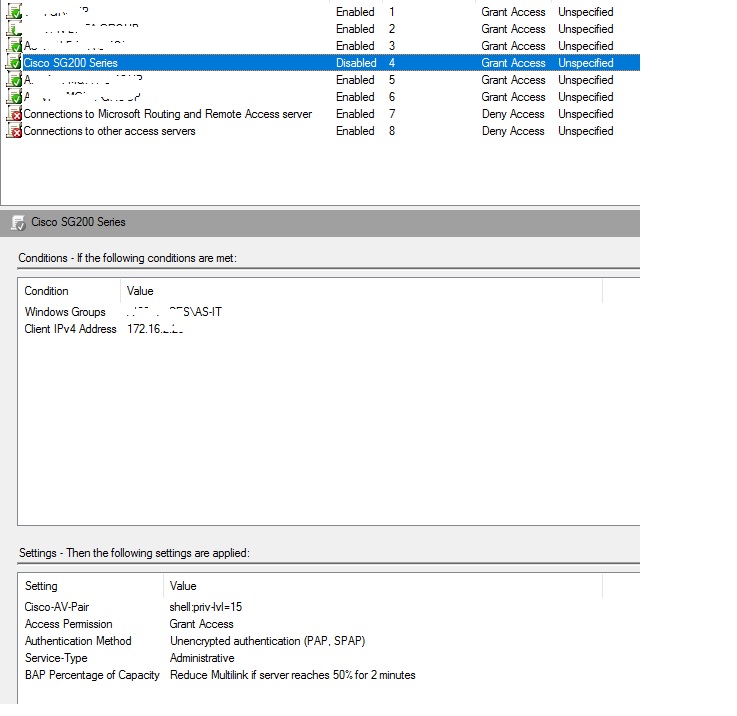Click the Enabled status in the order 6 row
737x716 pixels.
[355, 97]
